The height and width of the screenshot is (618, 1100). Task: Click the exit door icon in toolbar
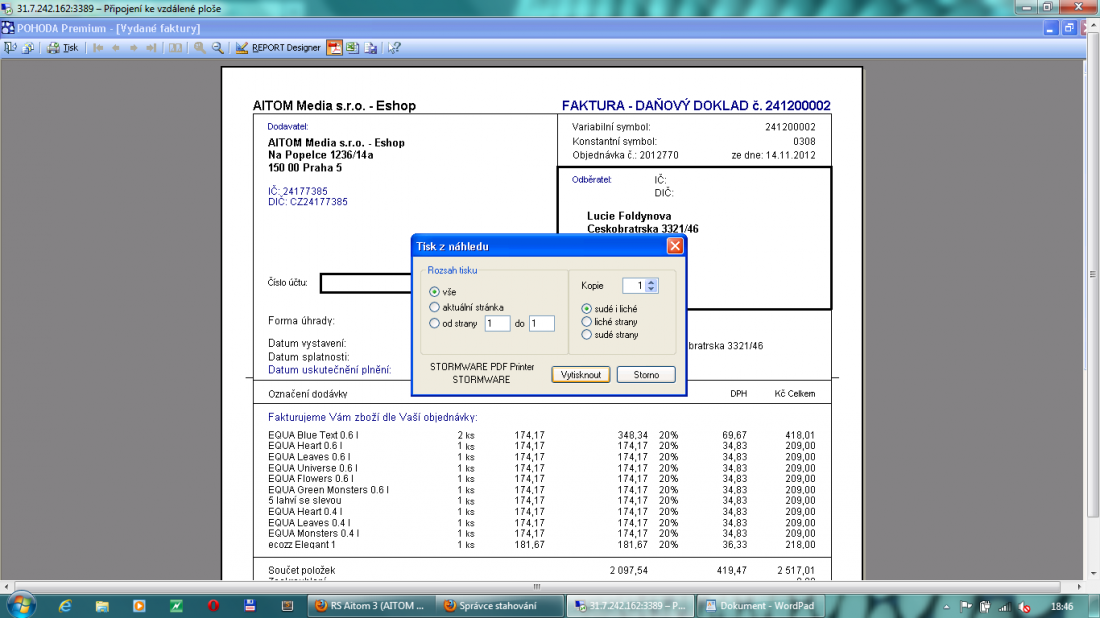(11, 47)
